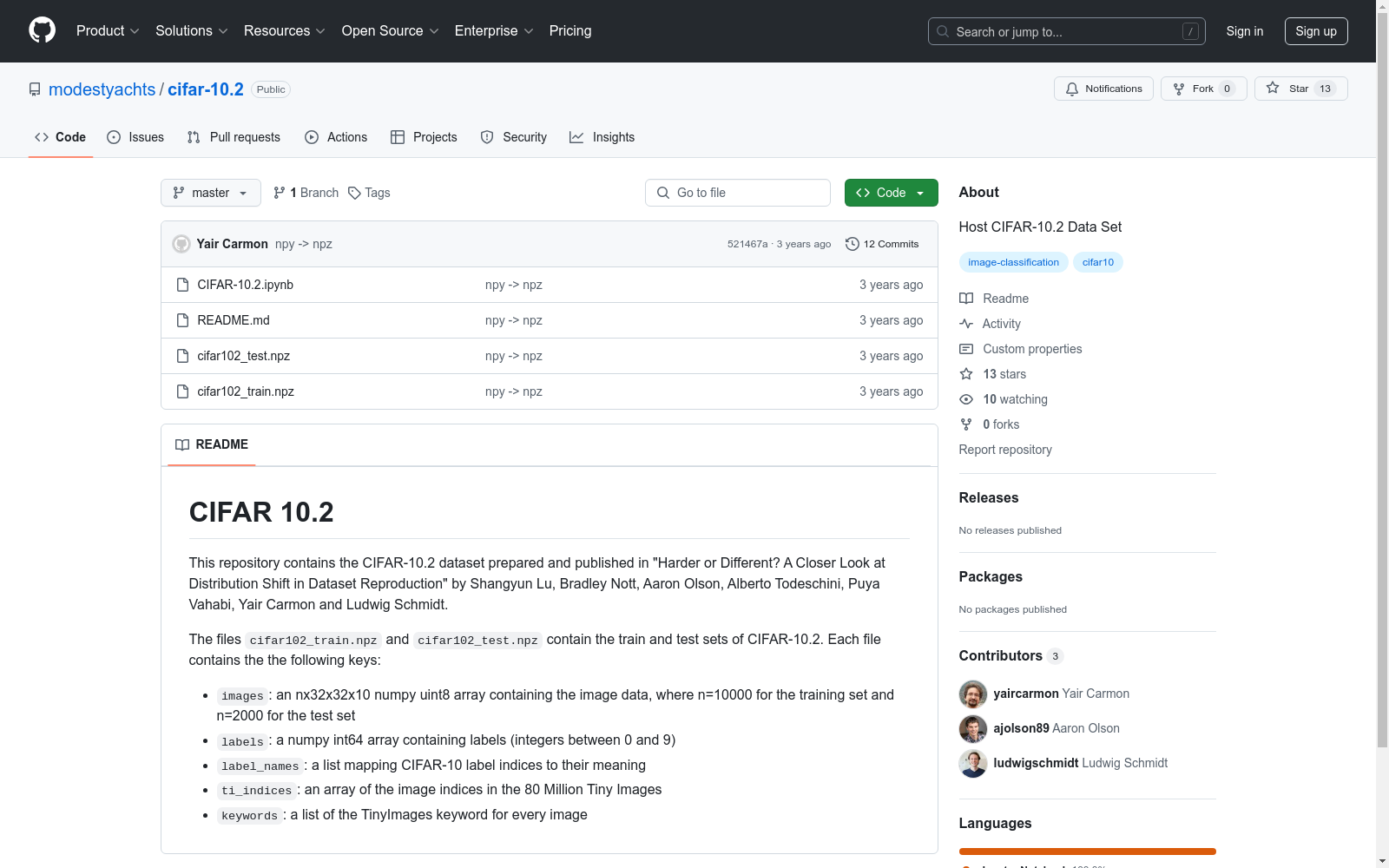Click the star count badge 13
Image resolution: width=1389 pixels, height=868 pixels.
pyautogui.click(x=1325, y=89)
